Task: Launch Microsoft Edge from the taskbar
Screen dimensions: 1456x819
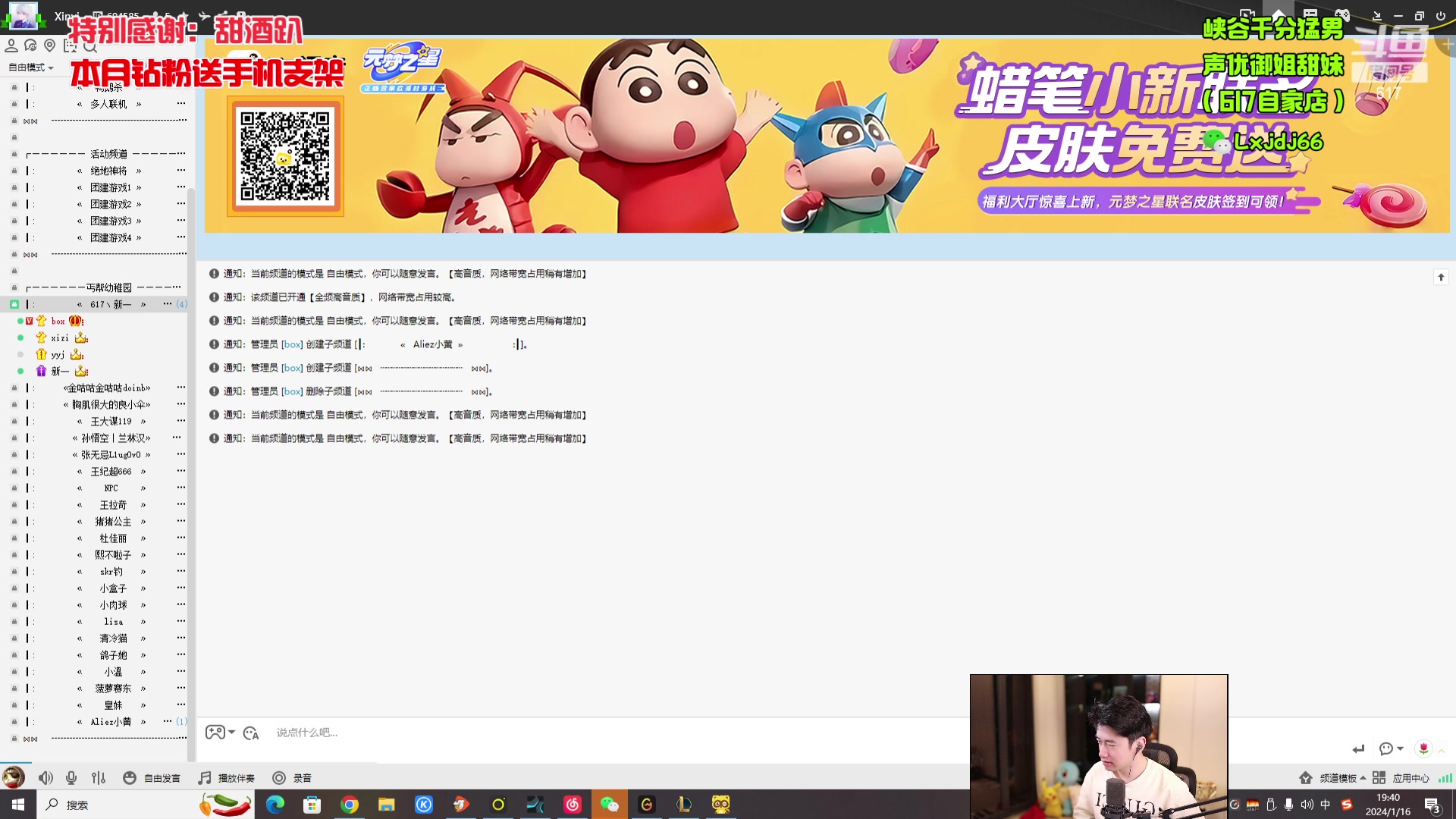Action: pos(275,805)
